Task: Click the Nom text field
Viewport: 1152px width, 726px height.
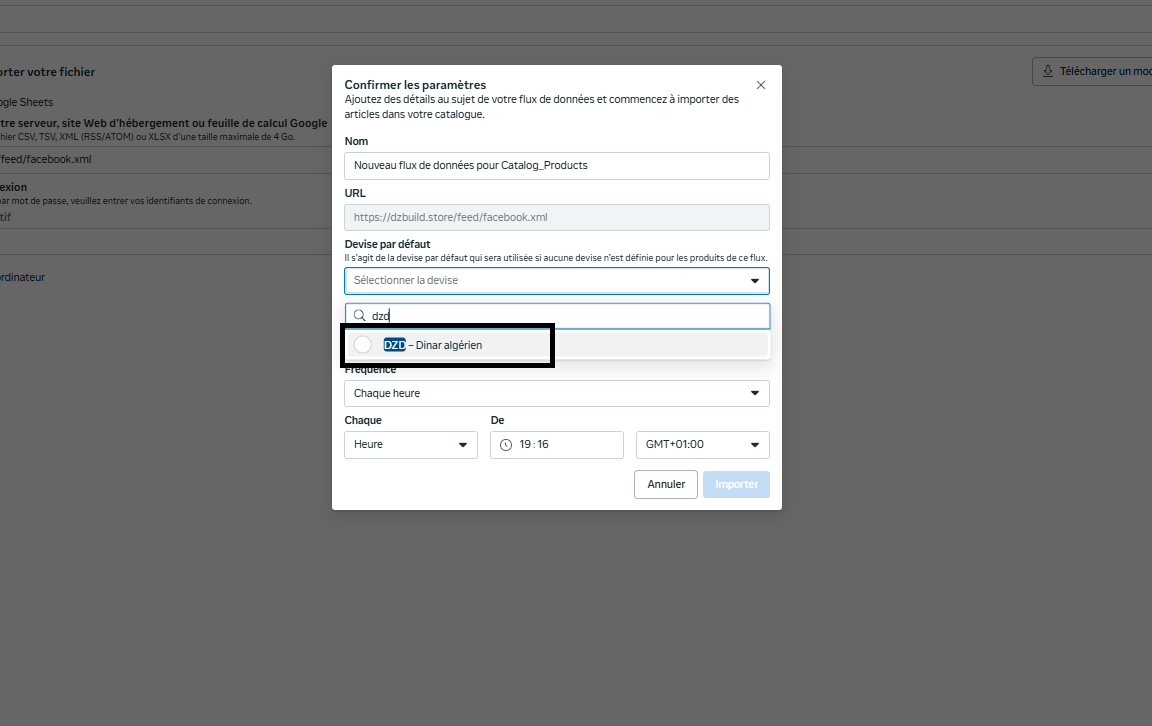Action: pos(556,166)
